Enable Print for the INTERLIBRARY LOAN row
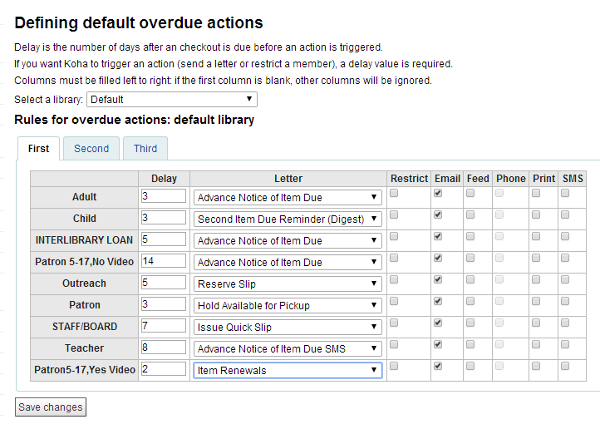 tap(537, 237)
